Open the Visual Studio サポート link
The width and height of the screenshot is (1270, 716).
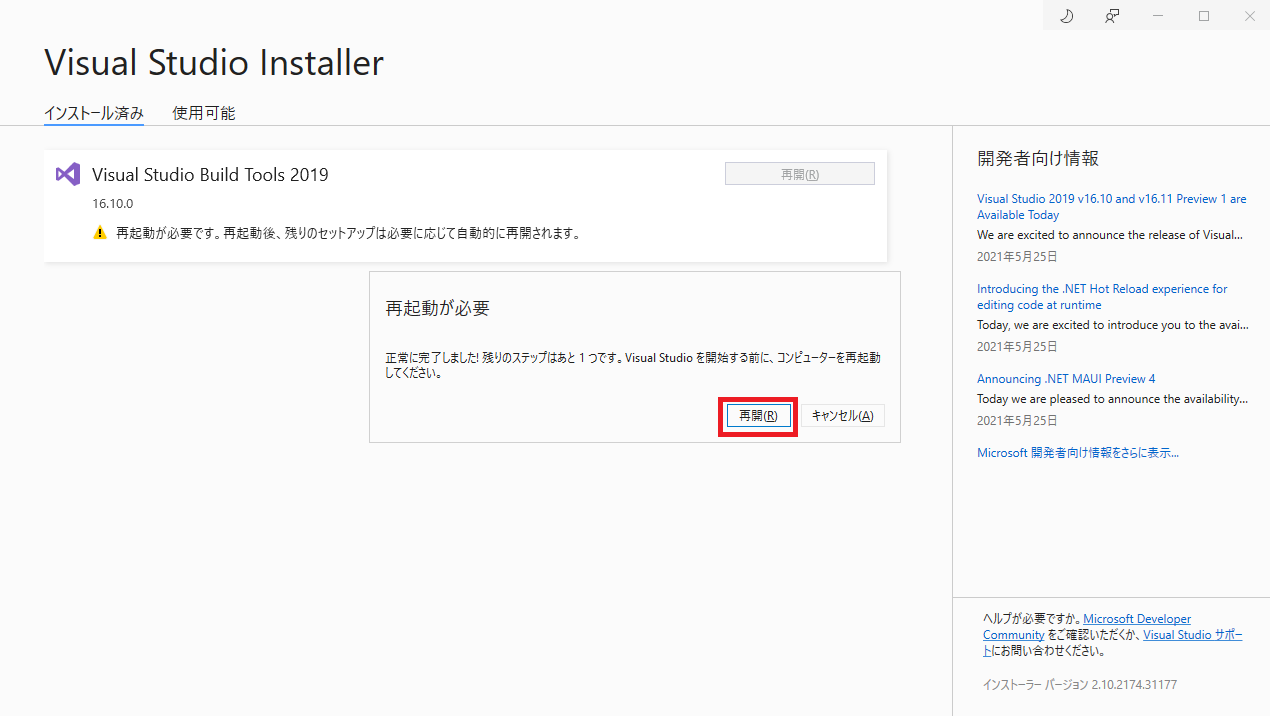pos(1192,635)
